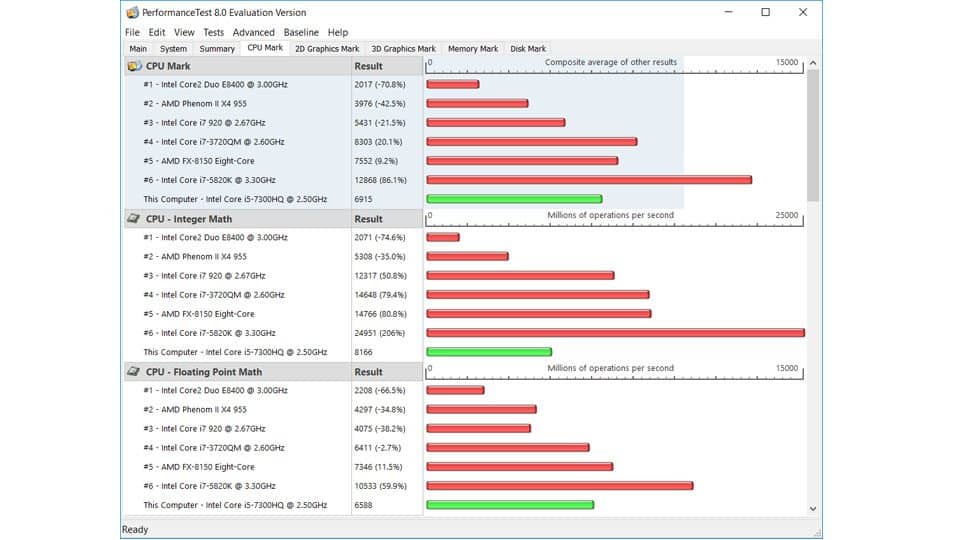Open the File menu
The width and height of the screenshot is (960, 540).
coord(132,32)
